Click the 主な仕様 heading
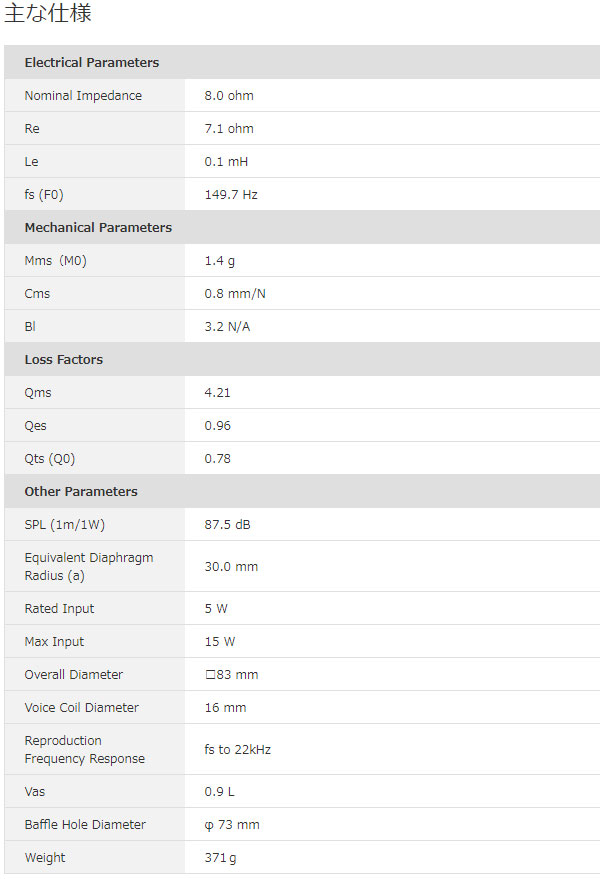This screenshot has width=600, height=879. point(49,15)
